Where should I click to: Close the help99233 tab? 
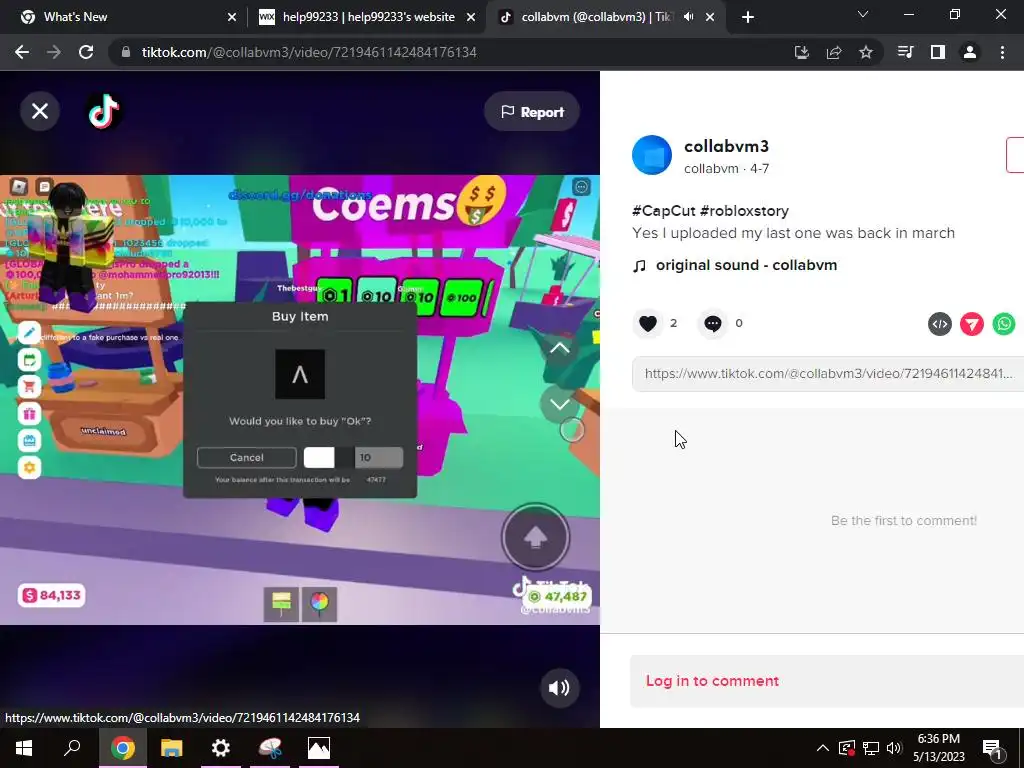click(471, 17)
